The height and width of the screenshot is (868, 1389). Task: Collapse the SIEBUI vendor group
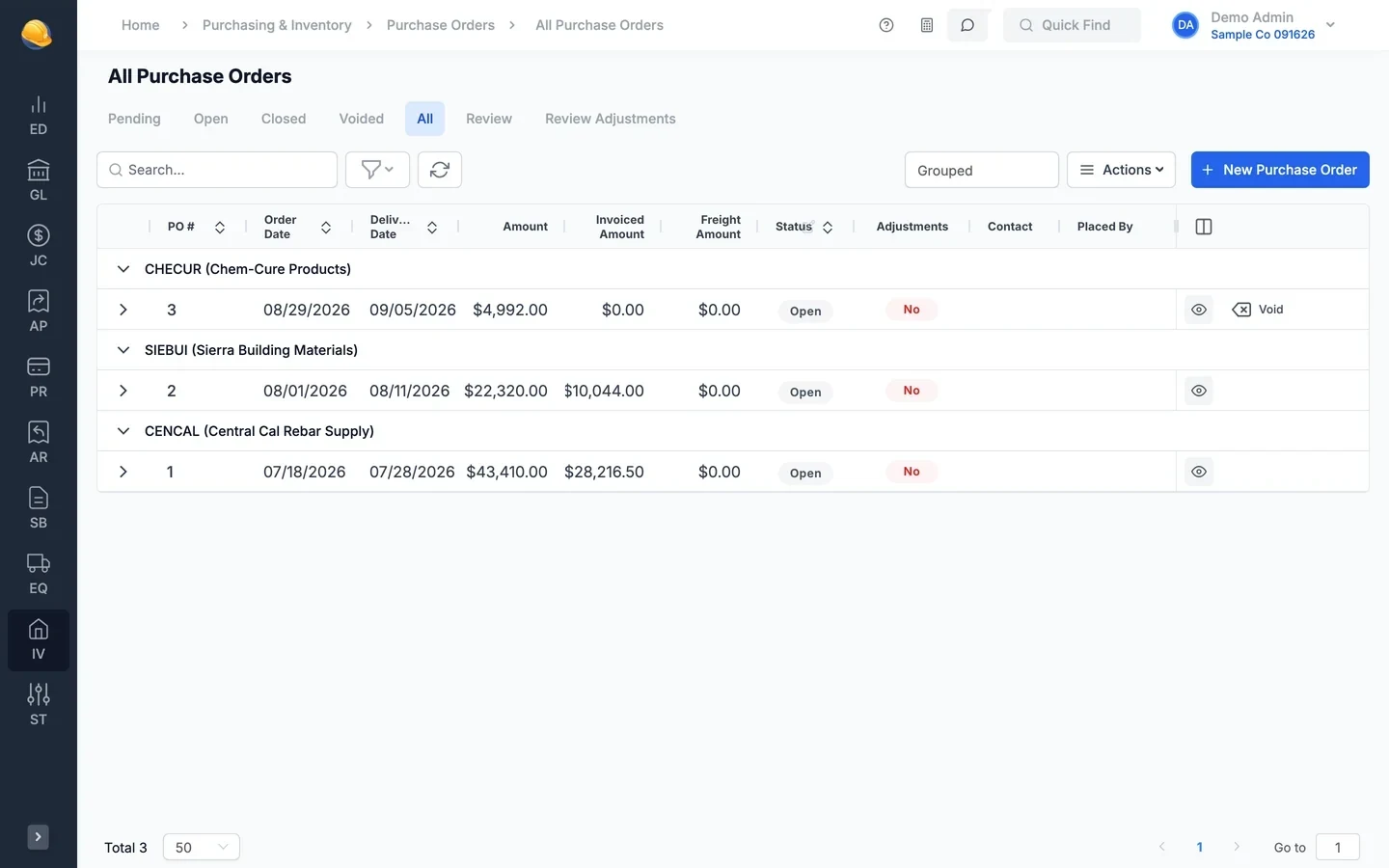click(123, 350)
